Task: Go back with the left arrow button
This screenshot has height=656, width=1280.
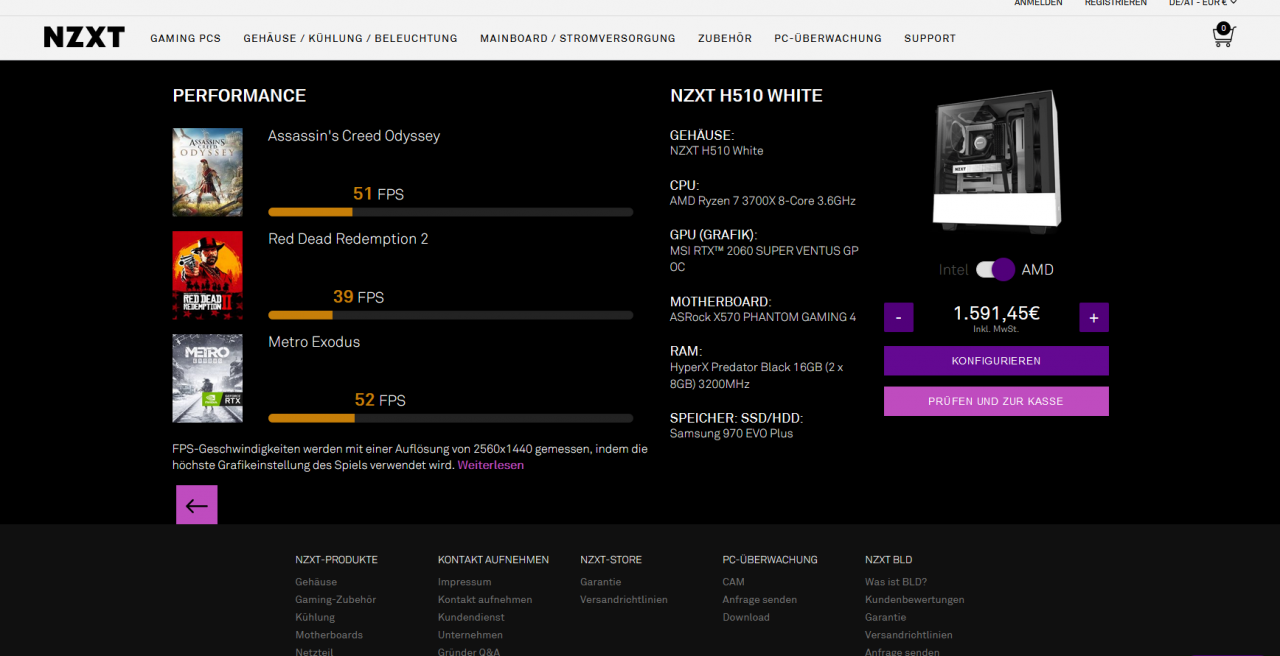Action: click(197, 505)
